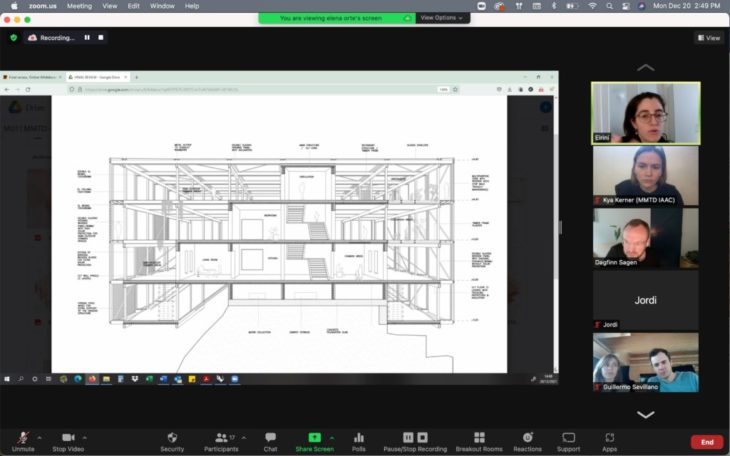Open the Meeting menu in menu bar
This screenshot has height=456, width=730.
pos(79,6)
